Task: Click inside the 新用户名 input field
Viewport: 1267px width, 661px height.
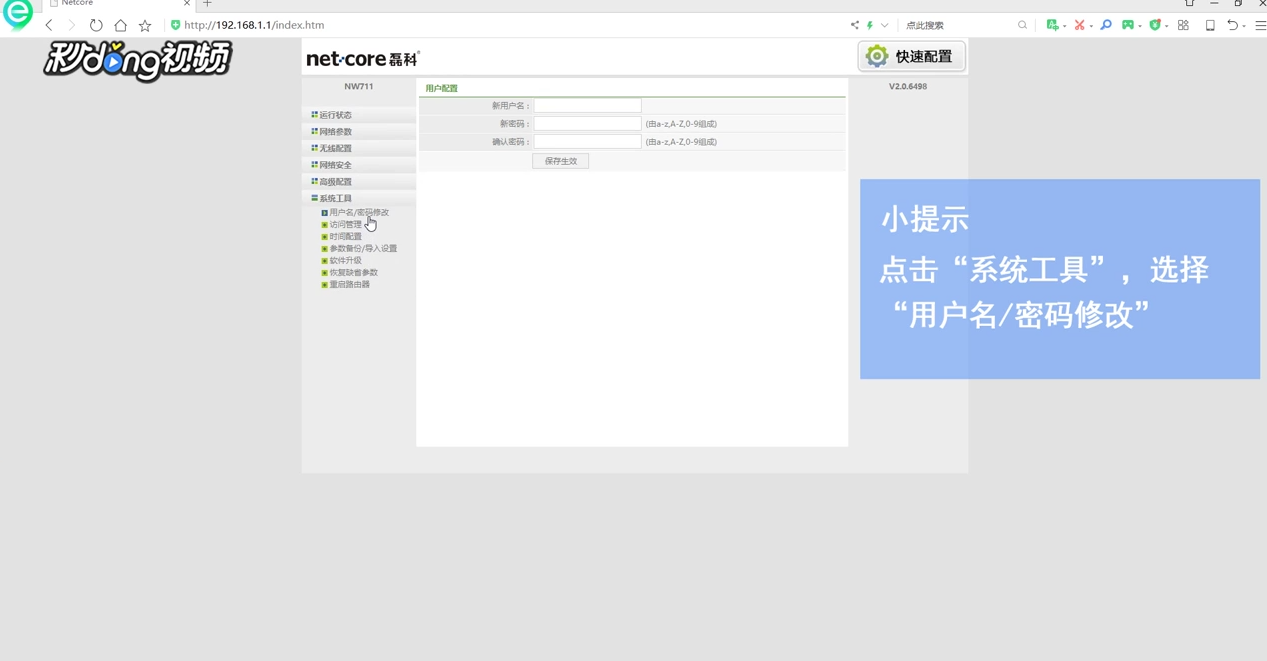Action: pos(587,105)
